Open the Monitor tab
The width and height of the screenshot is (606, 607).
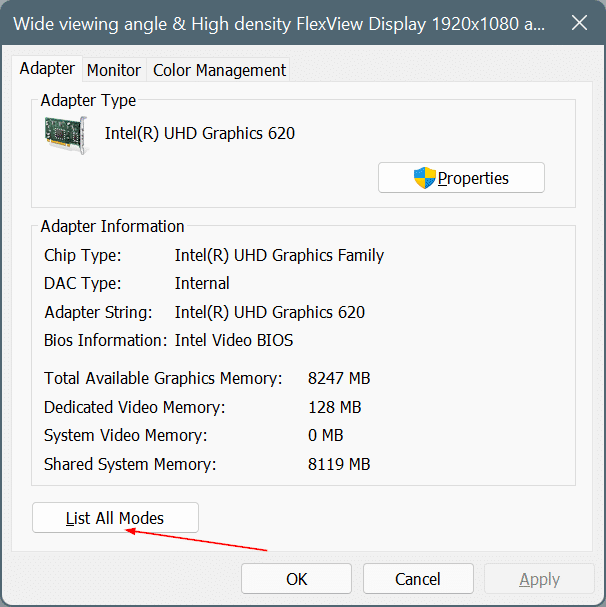pyautogui.click(x=114, y=70)
